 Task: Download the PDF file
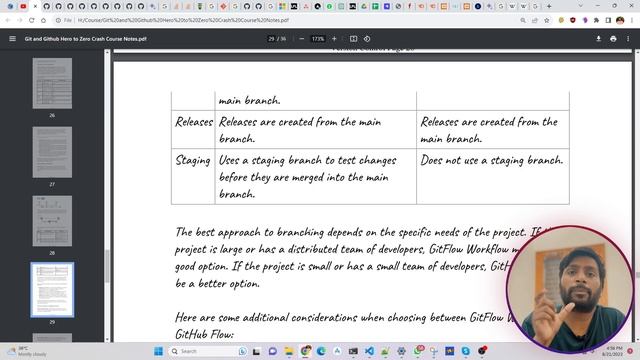pyautogui.click(x=598, y=39)
